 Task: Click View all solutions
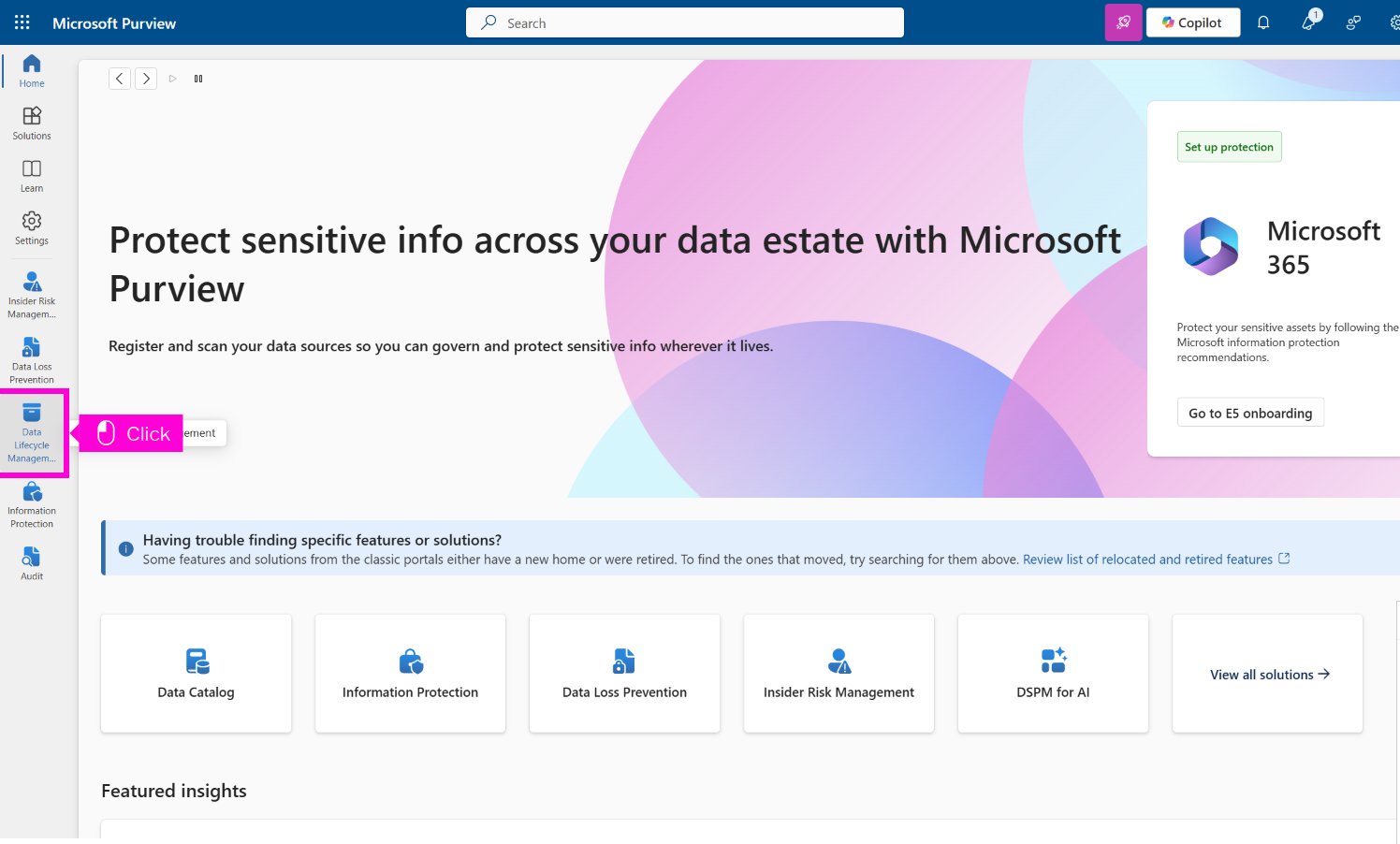pos(1268,675)
